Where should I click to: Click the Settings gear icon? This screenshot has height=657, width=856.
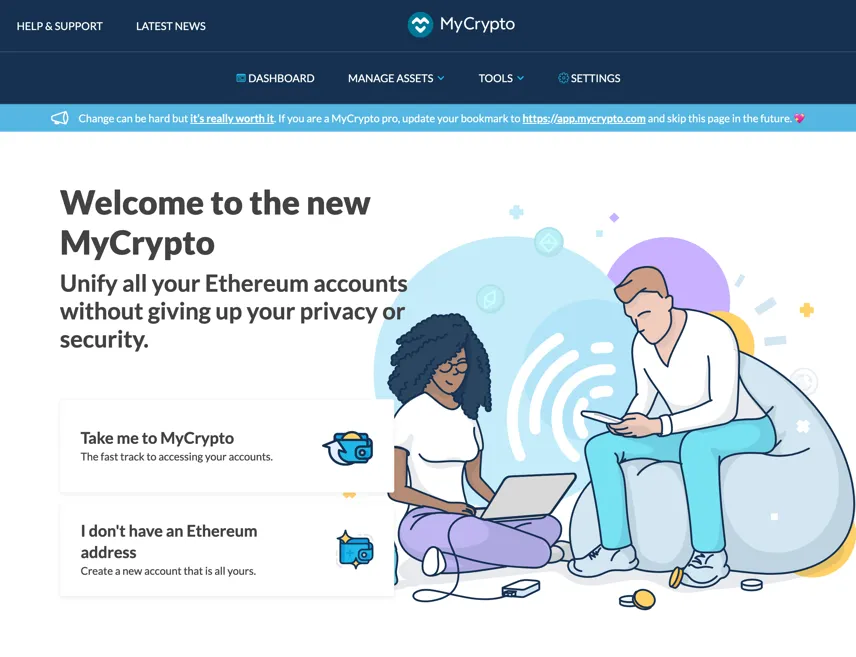pos(563,78)
